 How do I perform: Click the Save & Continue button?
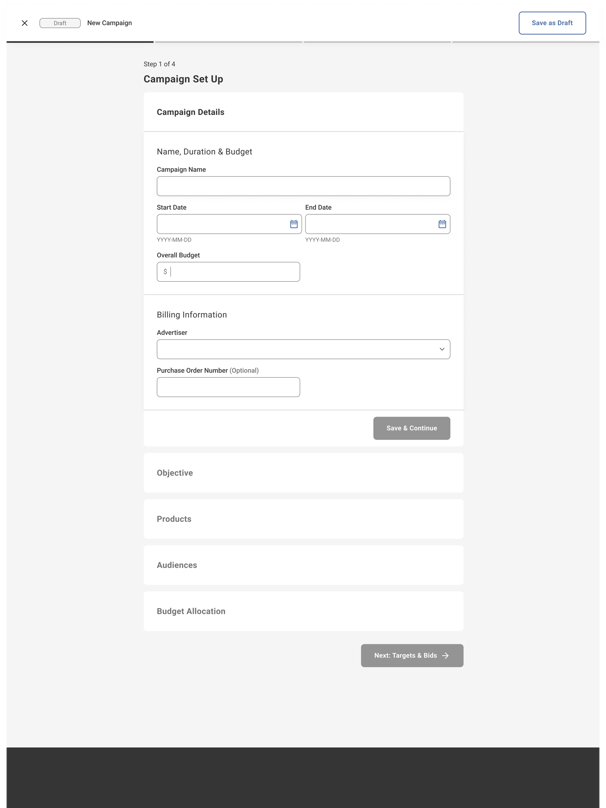coord(412,428)
